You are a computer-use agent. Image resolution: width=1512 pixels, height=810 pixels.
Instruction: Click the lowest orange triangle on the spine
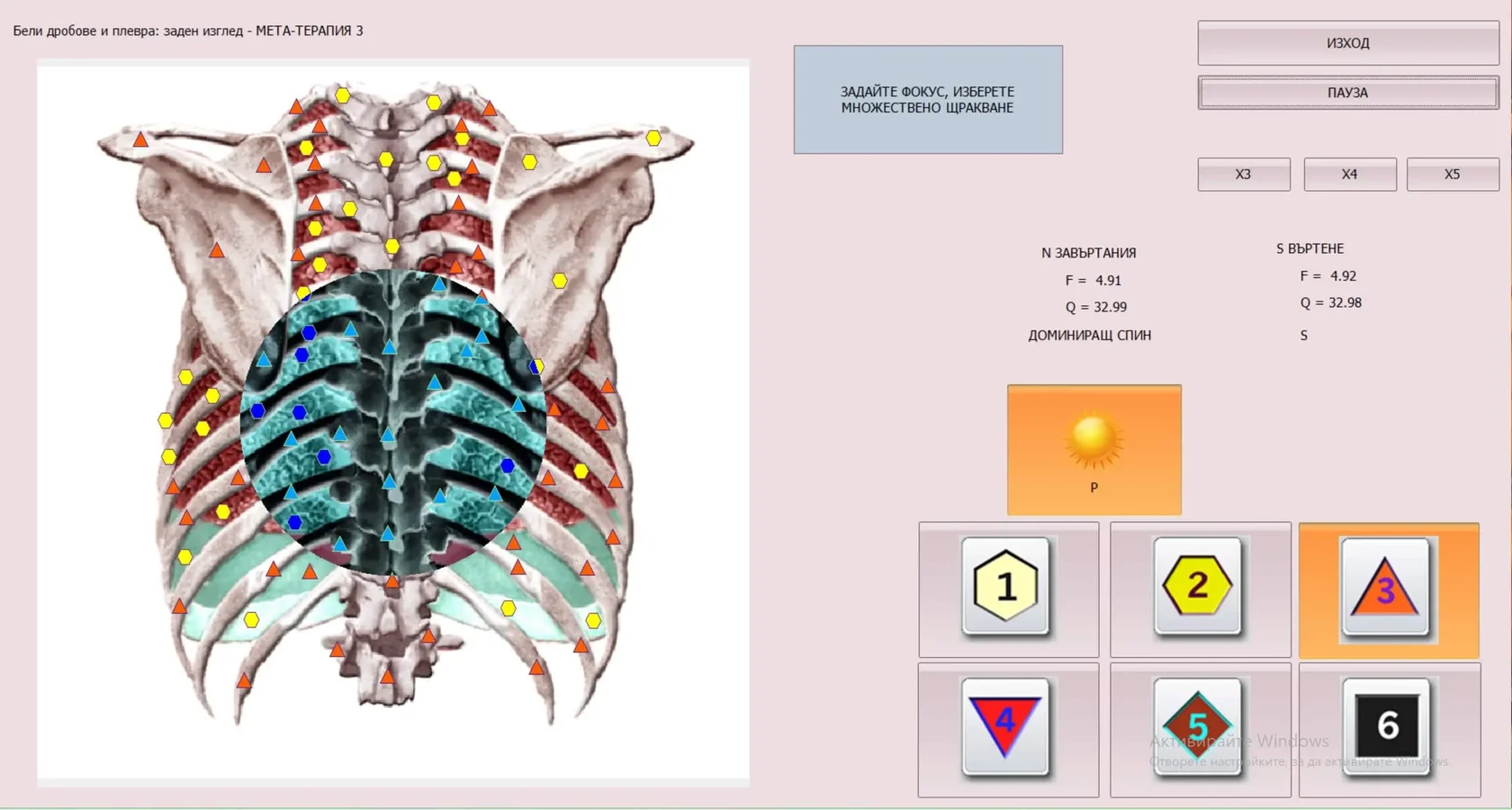(387, 676)
